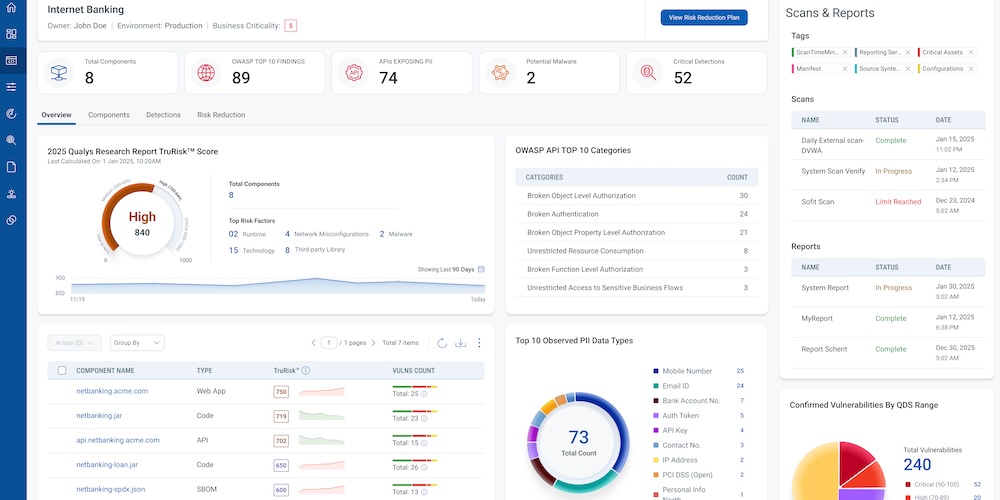Click info icon next to Total: 26
1000x500 pixels.
pyautogui.click(x=424, y=467)
